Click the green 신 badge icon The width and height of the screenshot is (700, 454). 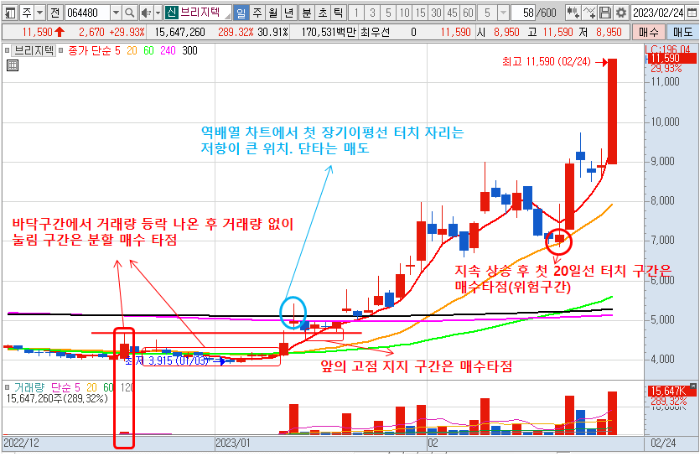click(171, 12)
